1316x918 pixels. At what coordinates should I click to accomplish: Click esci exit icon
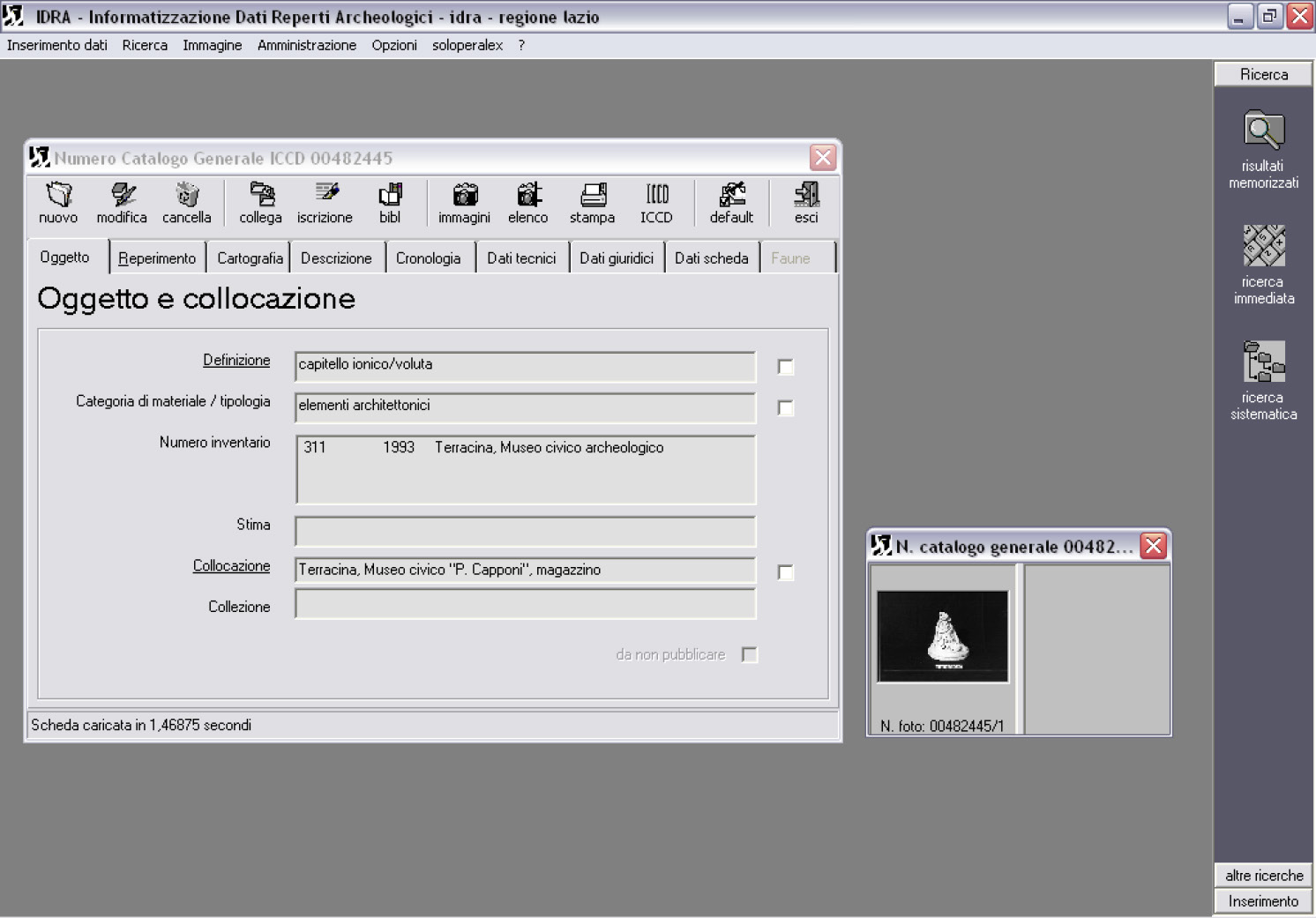806,202
